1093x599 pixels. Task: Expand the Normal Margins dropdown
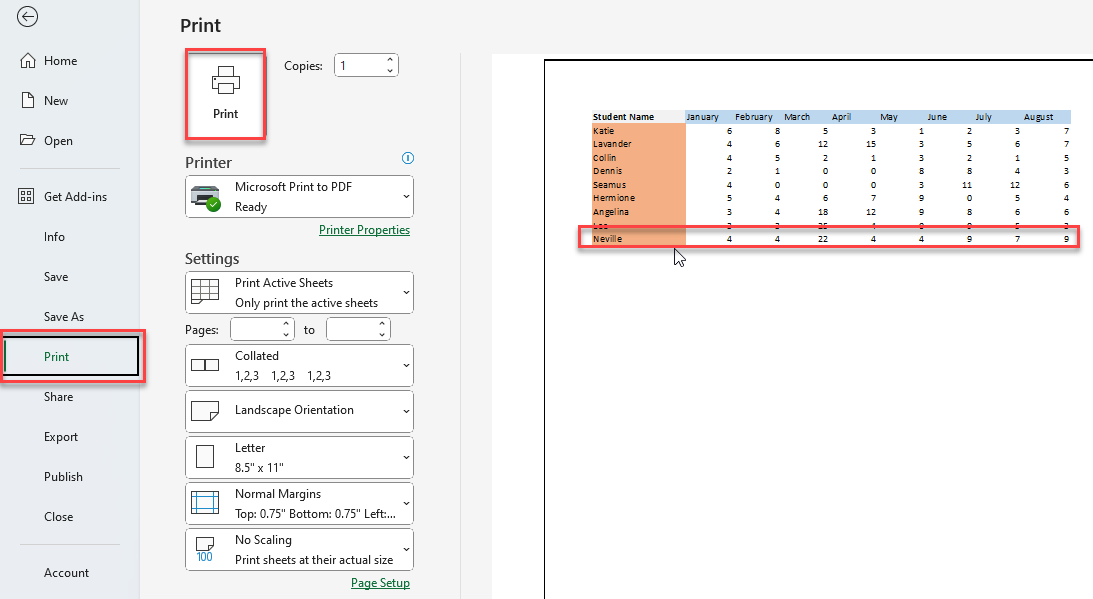(299, 503)
